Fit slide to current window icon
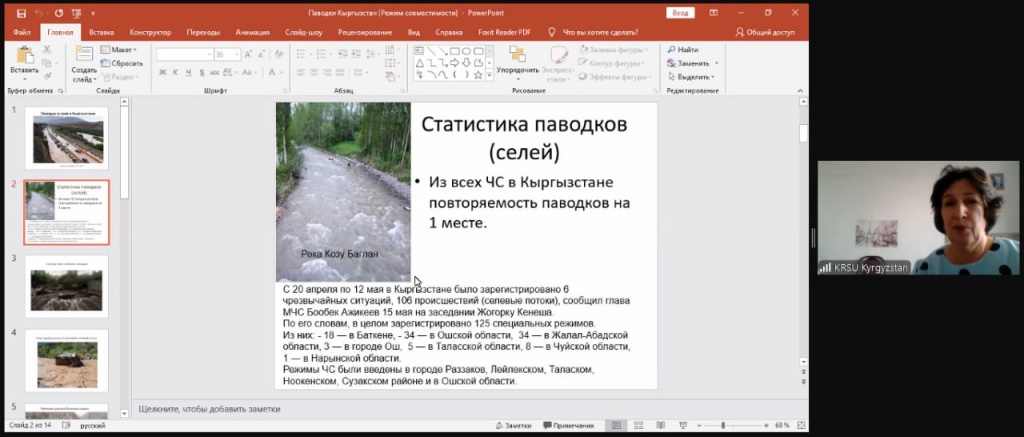The width and height of the screenshot is (1024, 437). point(801,425)
